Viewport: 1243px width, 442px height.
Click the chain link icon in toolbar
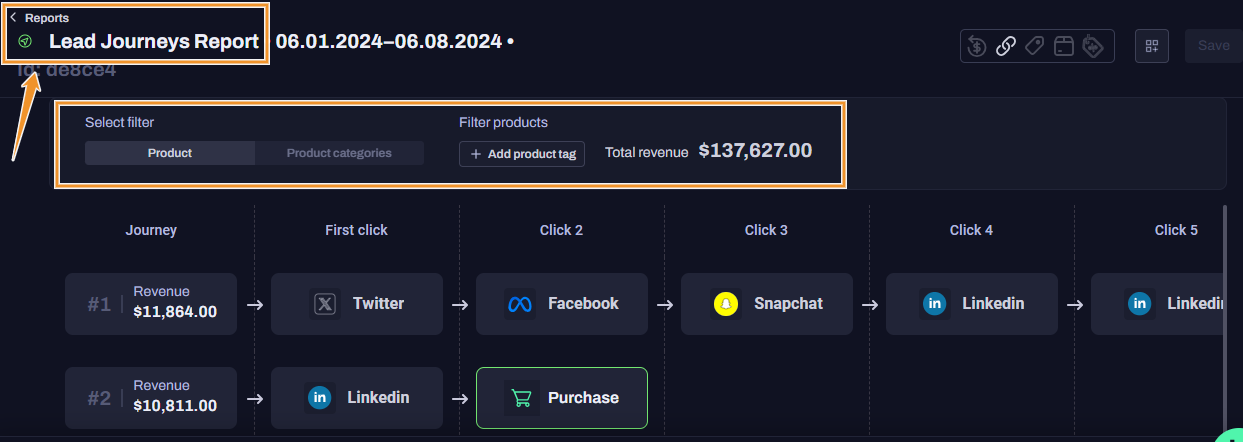coord(1006,46)
